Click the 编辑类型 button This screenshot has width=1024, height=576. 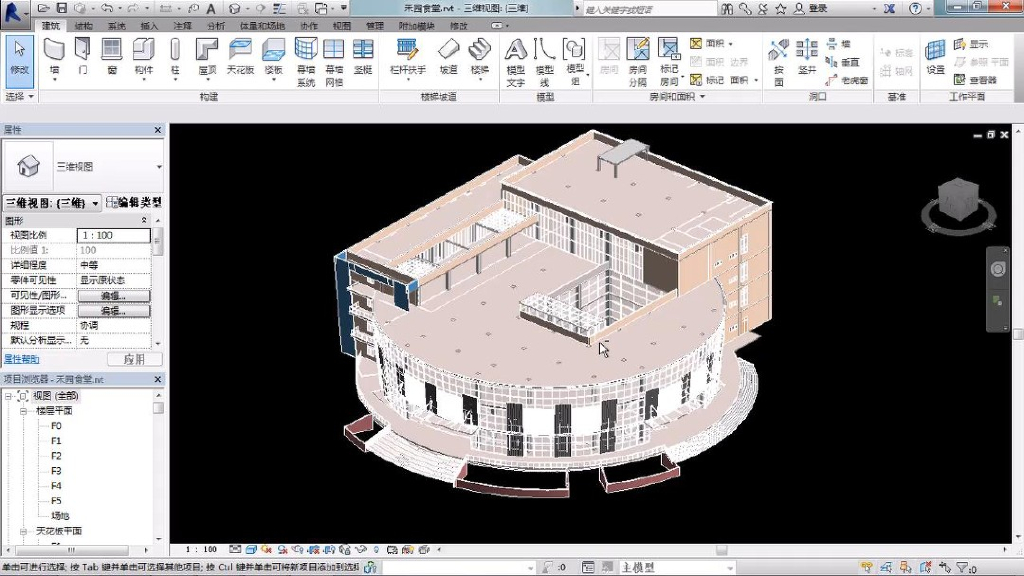pos(134,202)
